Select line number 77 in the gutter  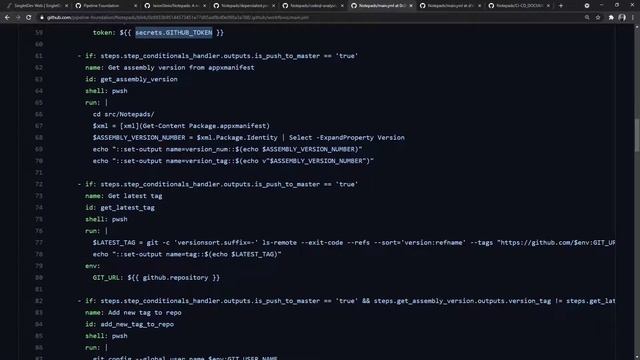coord(39,243)
